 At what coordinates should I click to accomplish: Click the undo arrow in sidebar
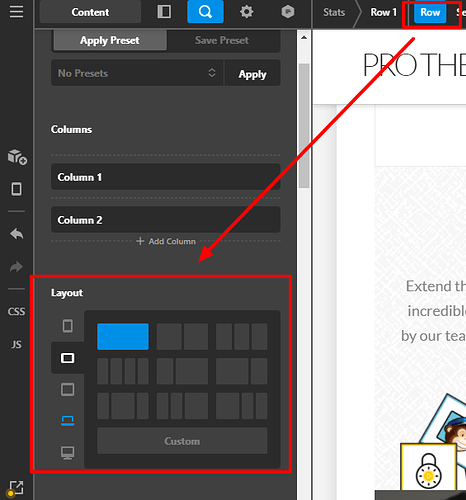click(17, 234)
